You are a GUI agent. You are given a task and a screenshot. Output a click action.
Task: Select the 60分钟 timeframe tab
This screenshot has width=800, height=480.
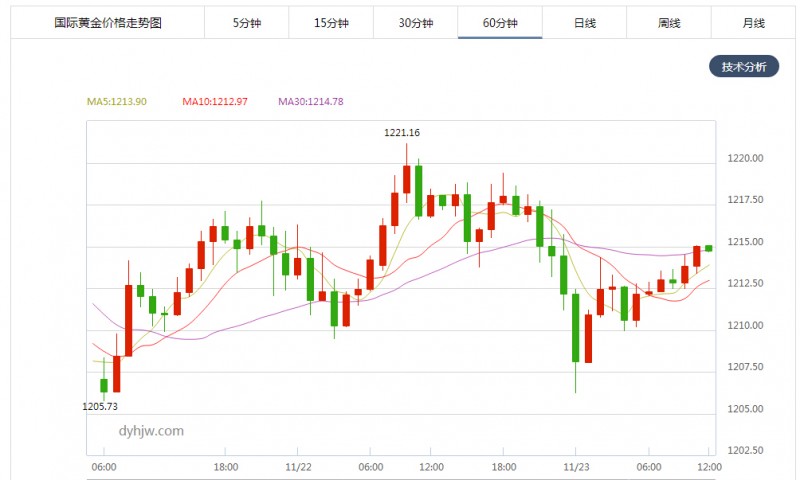[x=500, y=22]
